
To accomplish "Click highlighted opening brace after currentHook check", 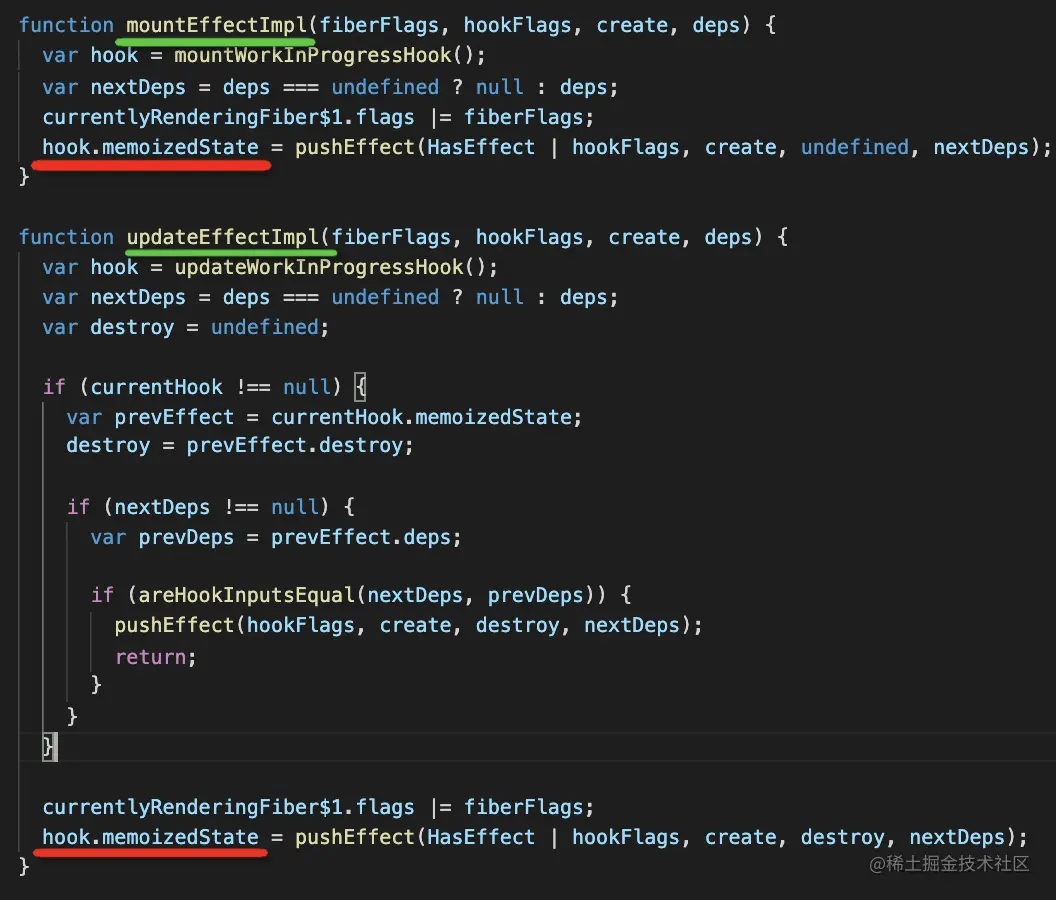I will point(360,387).
